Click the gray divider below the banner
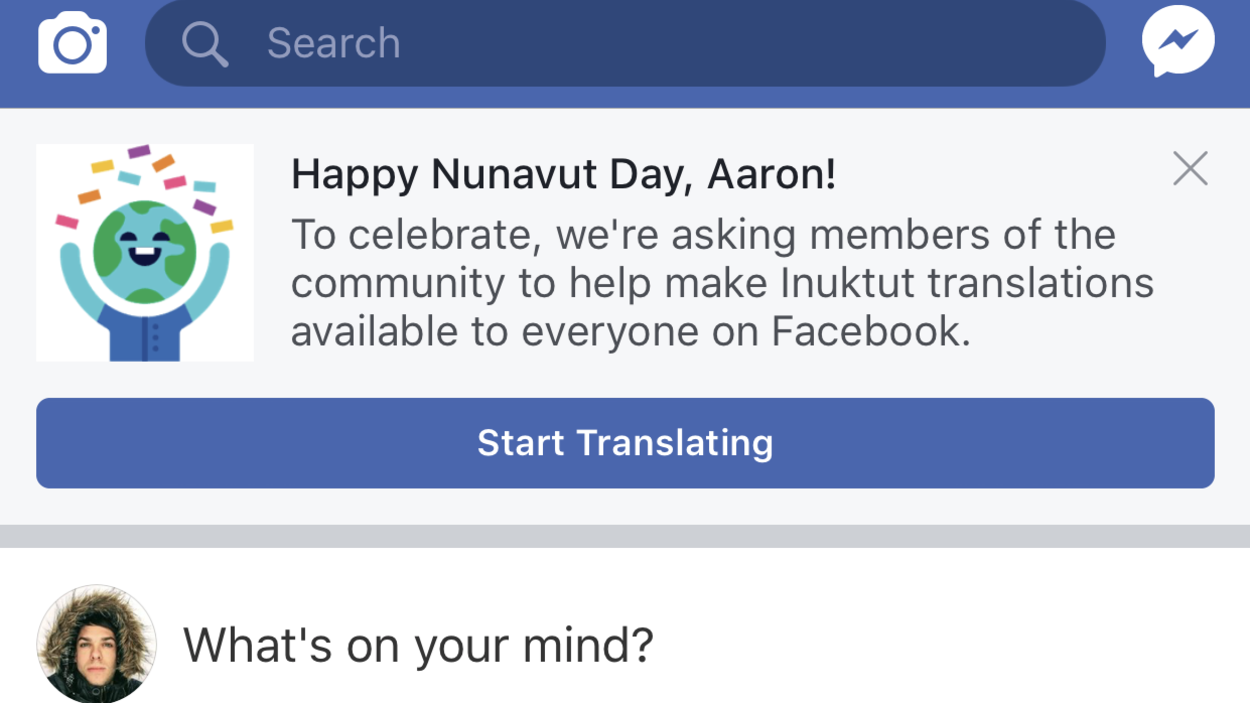Viewport: 1250px width, 703px height. (625, 536)
